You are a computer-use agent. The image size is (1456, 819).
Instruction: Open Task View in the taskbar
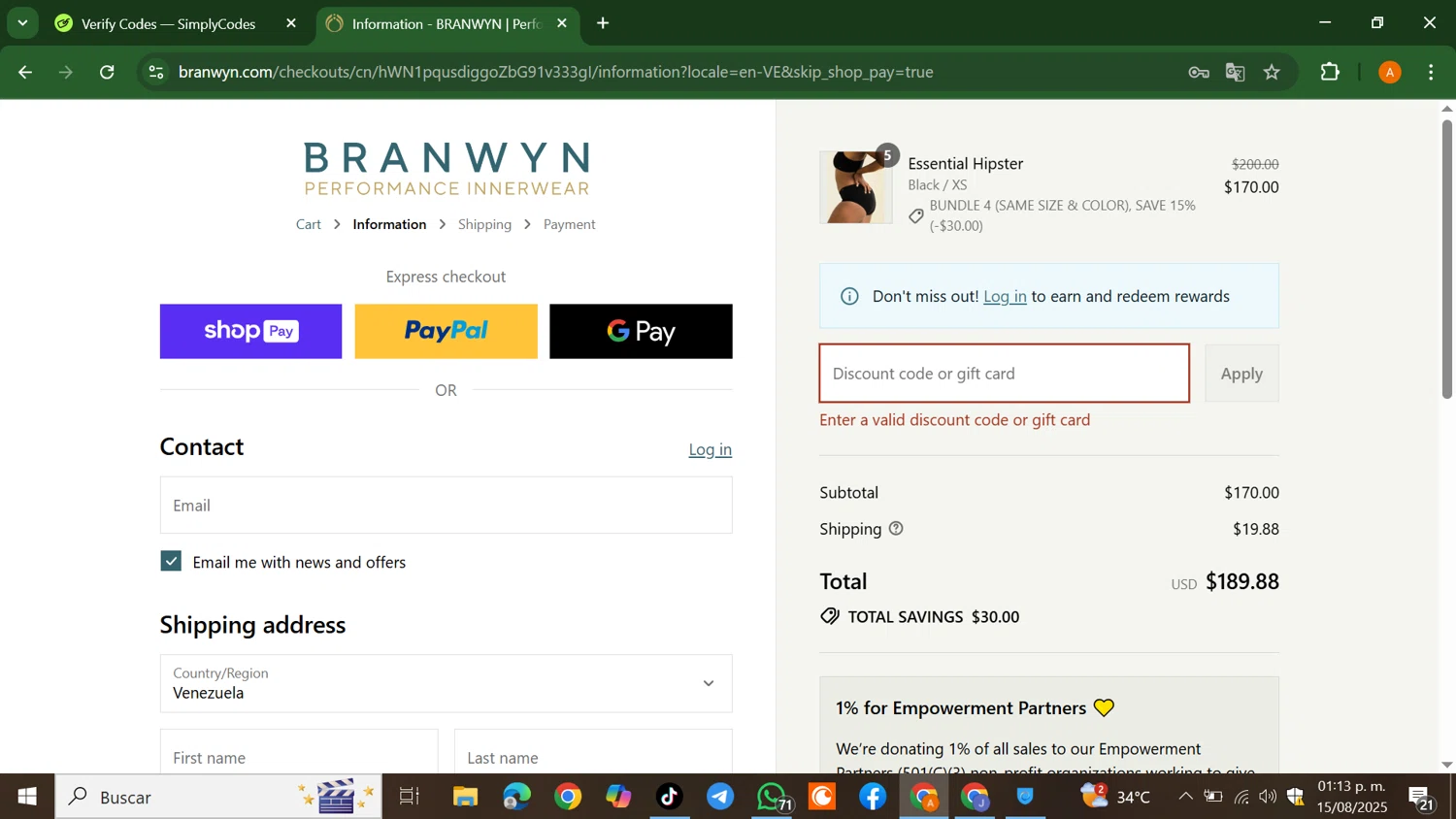coord(410,797)
